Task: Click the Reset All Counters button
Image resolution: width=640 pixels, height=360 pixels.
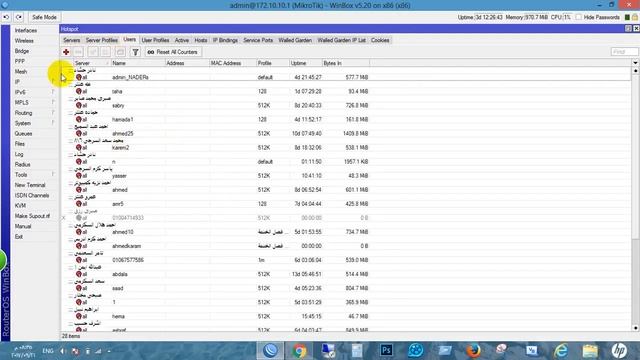Action: (x=173, y=52)
